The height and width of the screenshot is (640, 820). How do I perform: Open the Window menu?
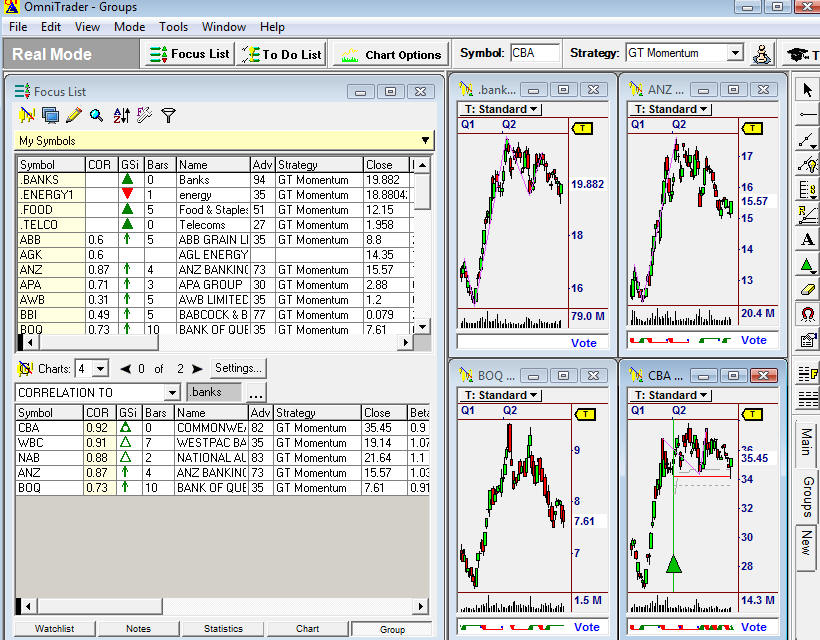(223, 27)
